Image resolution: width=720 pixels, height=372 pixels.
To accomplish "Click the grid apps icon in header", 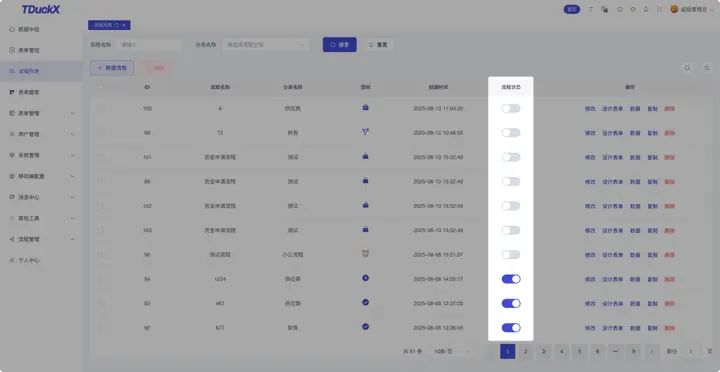I will tap(659, 9).
